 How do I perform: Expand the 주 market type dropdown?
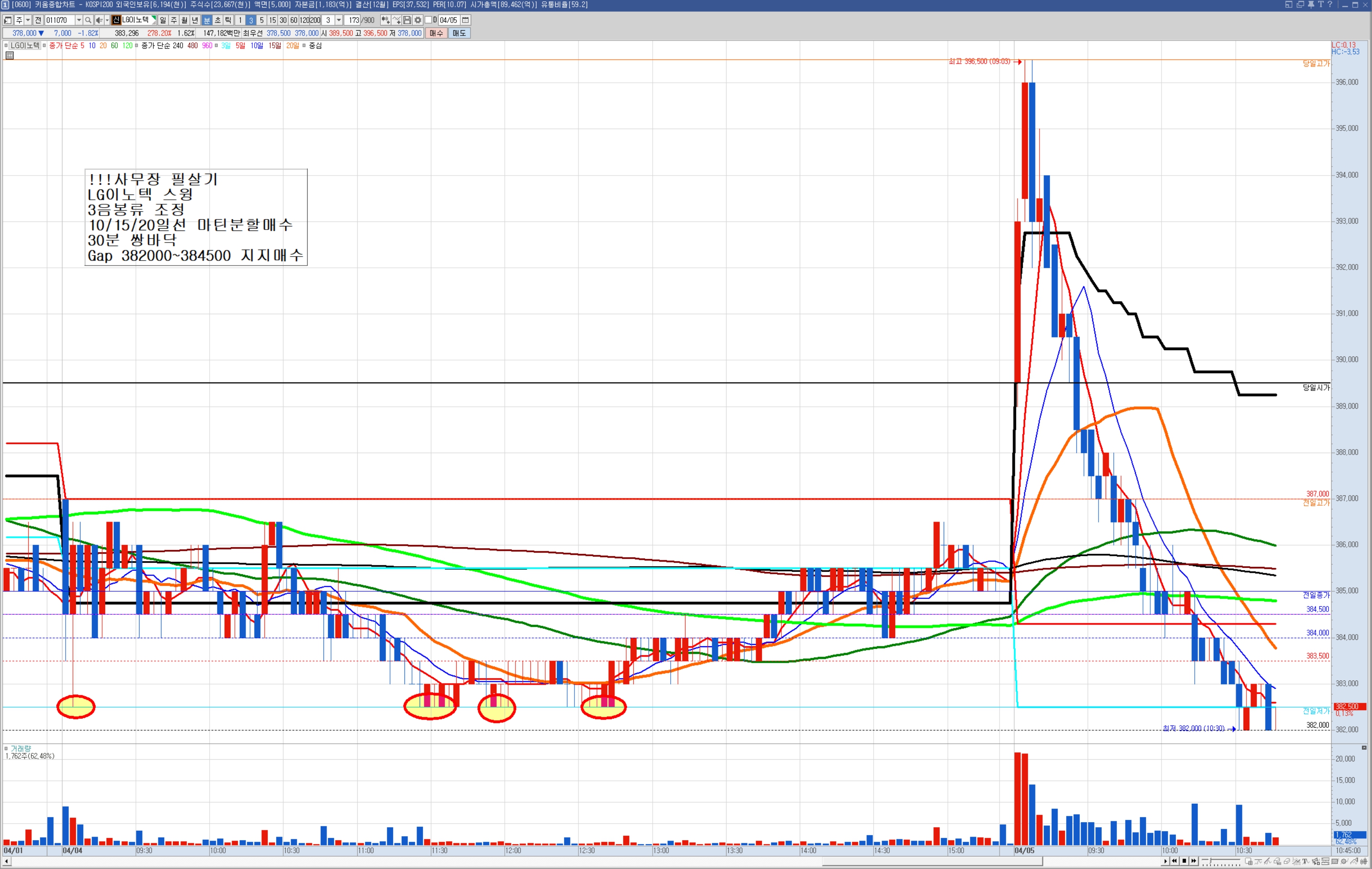(x=28, y=20)
